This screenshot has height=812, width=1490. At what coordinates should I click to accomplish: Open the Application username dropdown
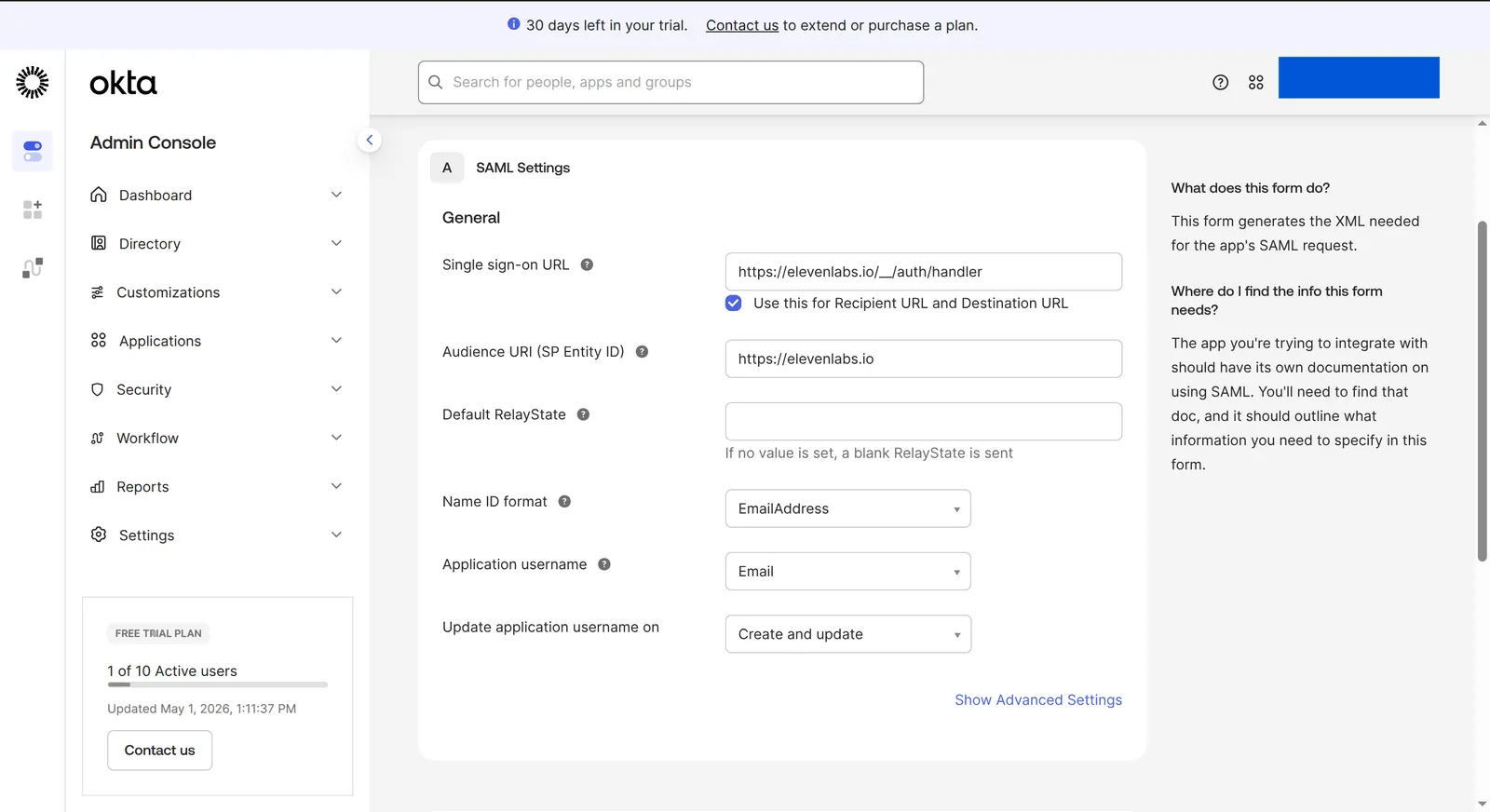click(x=847, y=572)
